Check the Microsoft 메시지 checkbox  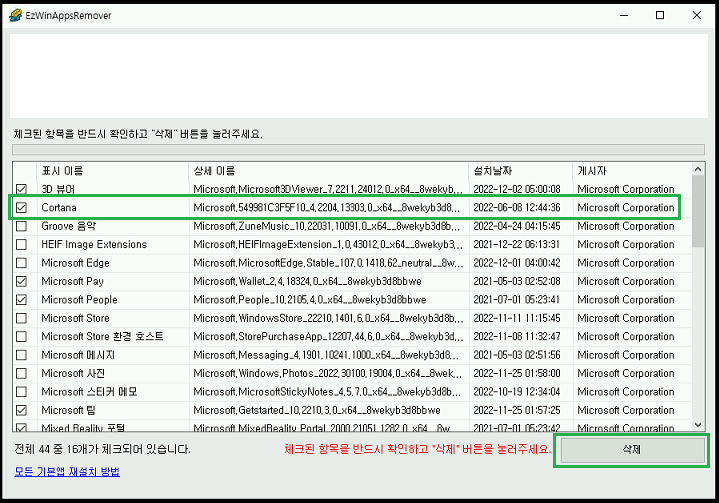(21, 355)
